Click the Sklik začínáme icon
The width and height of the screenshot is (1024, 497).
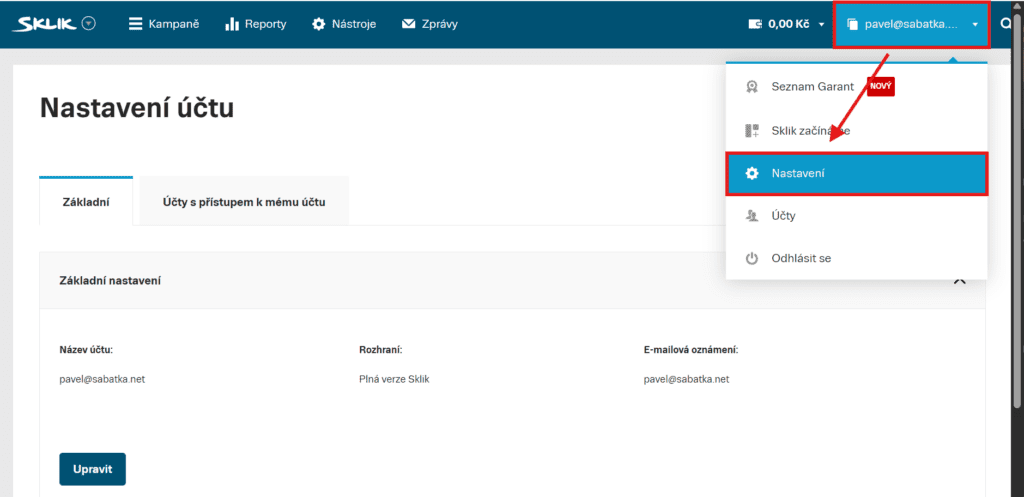(752, 131)
